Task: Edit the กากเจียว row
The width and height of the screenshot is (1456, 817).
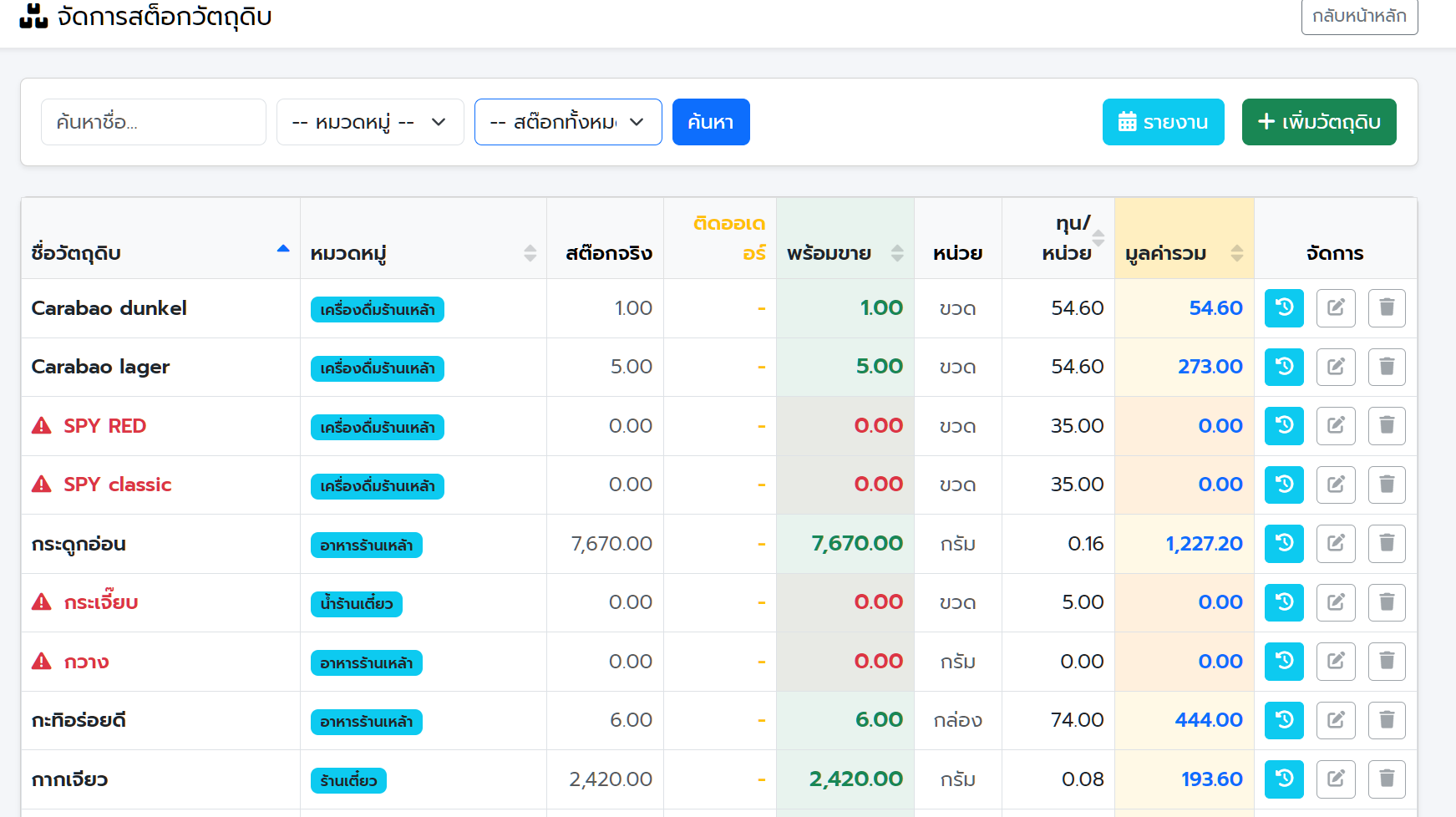Action: pos(1336,779)
